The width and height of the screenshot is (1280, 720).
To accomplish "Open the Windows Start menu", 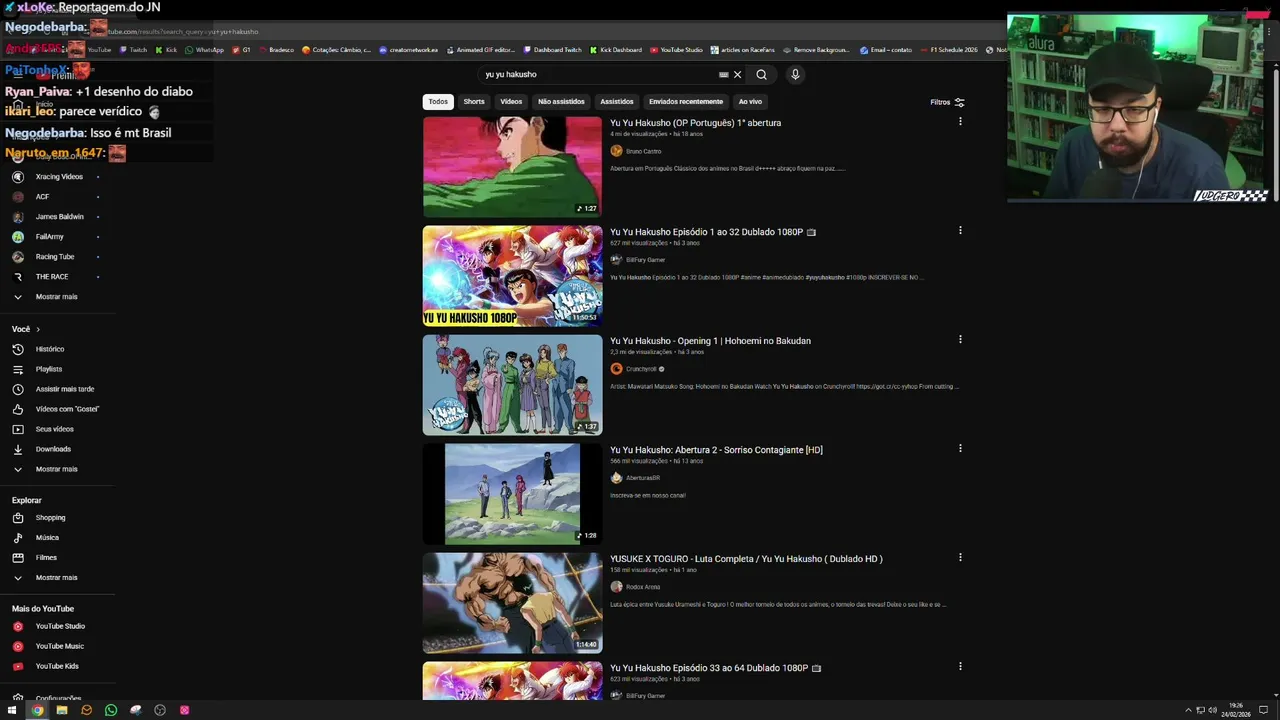I will point(12,710).
